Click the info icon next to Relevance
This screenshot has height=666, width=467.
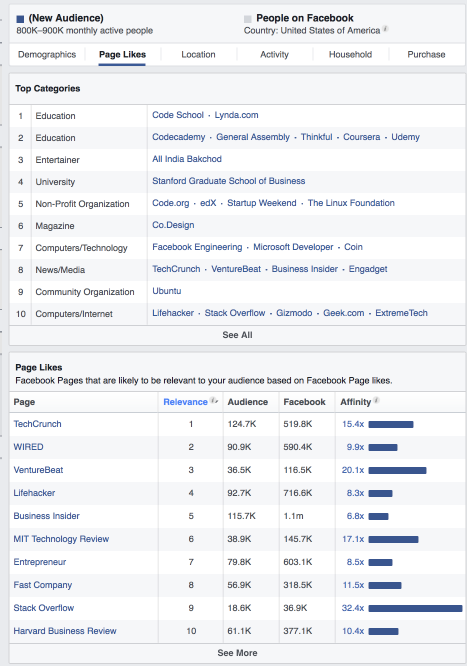coord(214,401)
